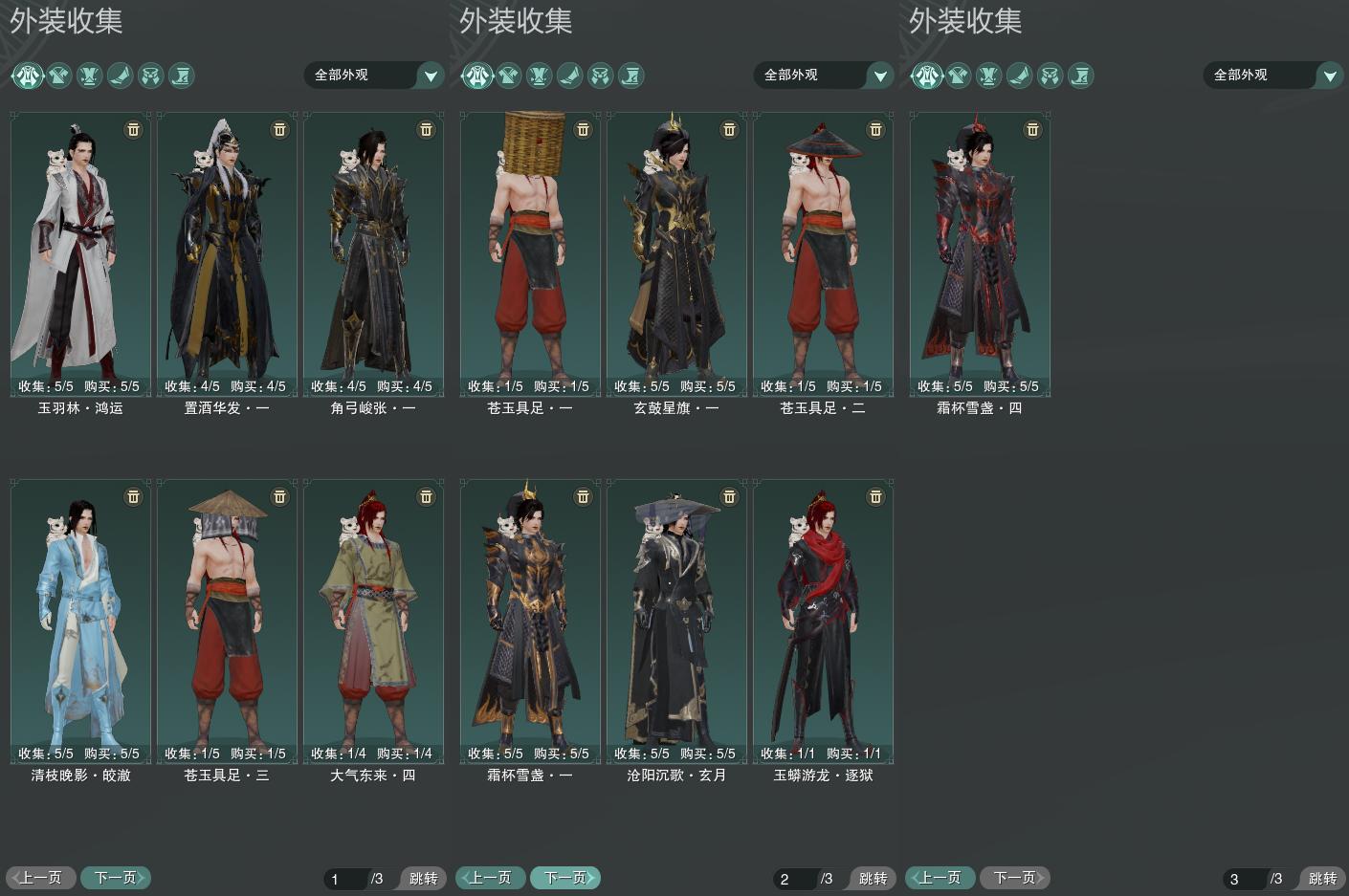Delete the 玉羽林·鸿运 outfit via trash icon

pos(133,129)
